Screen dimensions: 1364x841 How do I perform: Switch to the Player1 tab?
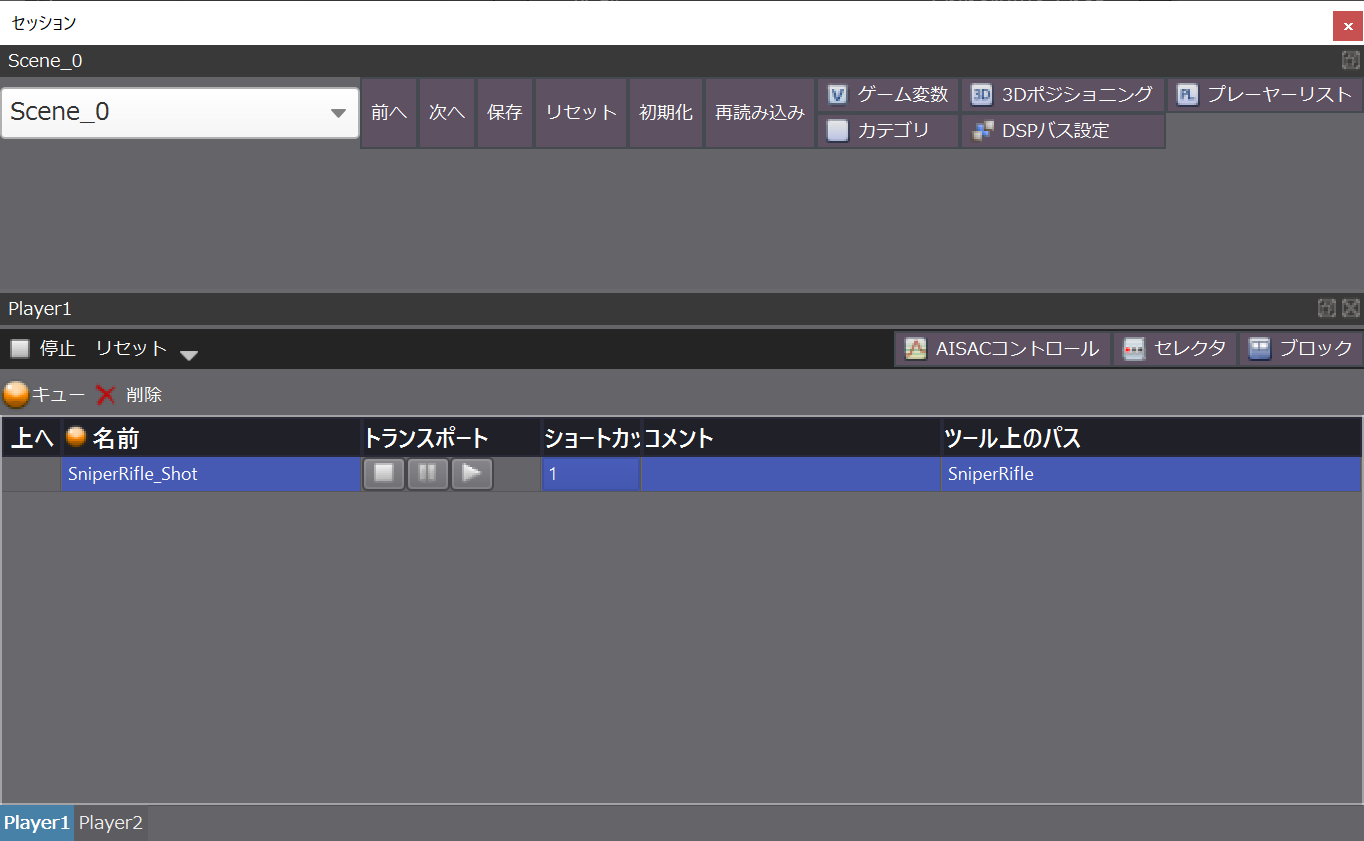coord(37,823)
